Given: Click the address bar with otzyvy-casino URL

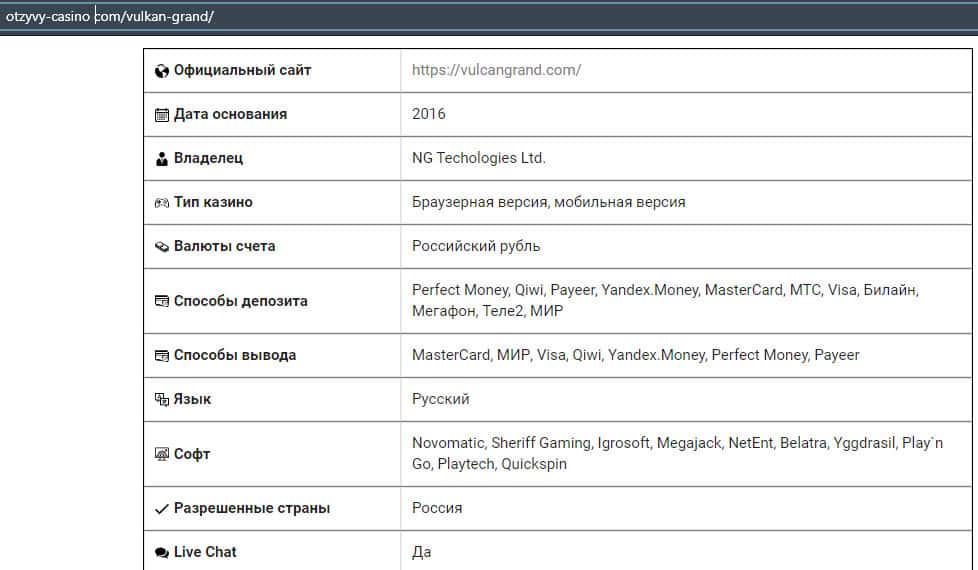Looking at the screenshot, I should [489, 16].
